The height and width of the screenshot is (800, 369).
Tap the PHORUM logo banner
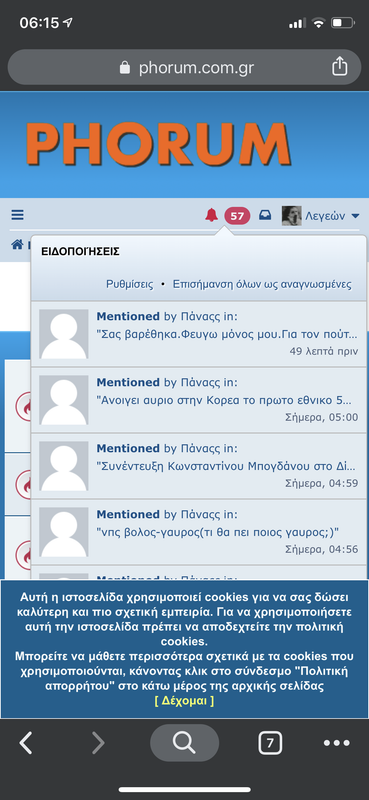(158, 144)
